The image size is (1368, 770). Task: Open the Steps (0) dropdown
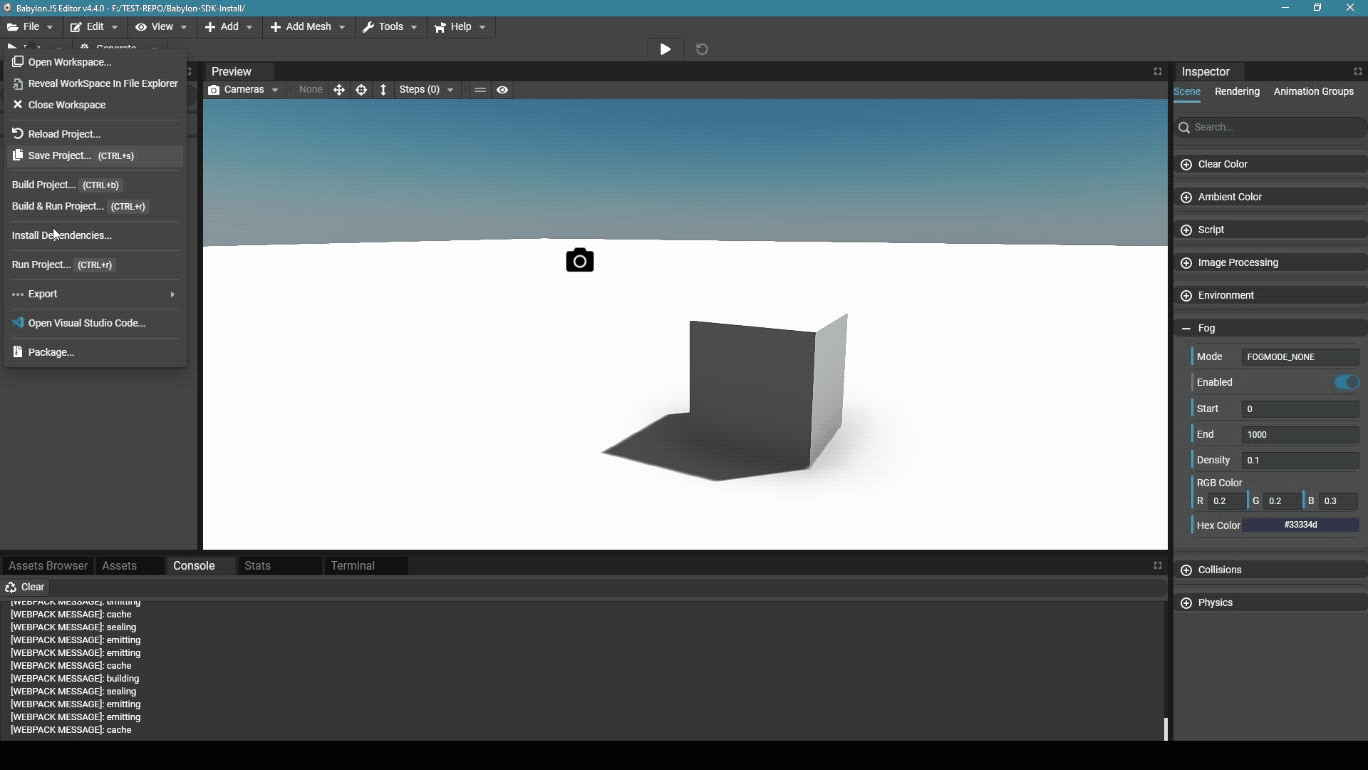tap(426, 90)
